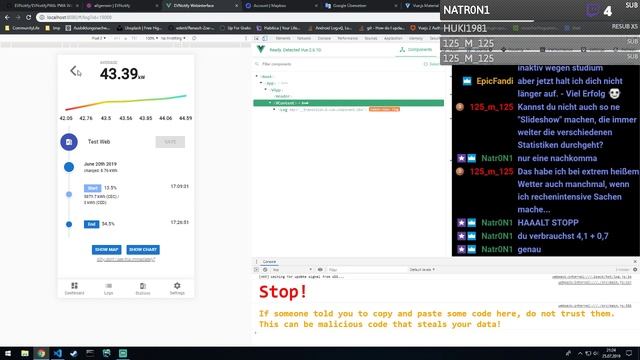Click the orange badge on the Log row
The image size is (640, 360).
(384, 109)
